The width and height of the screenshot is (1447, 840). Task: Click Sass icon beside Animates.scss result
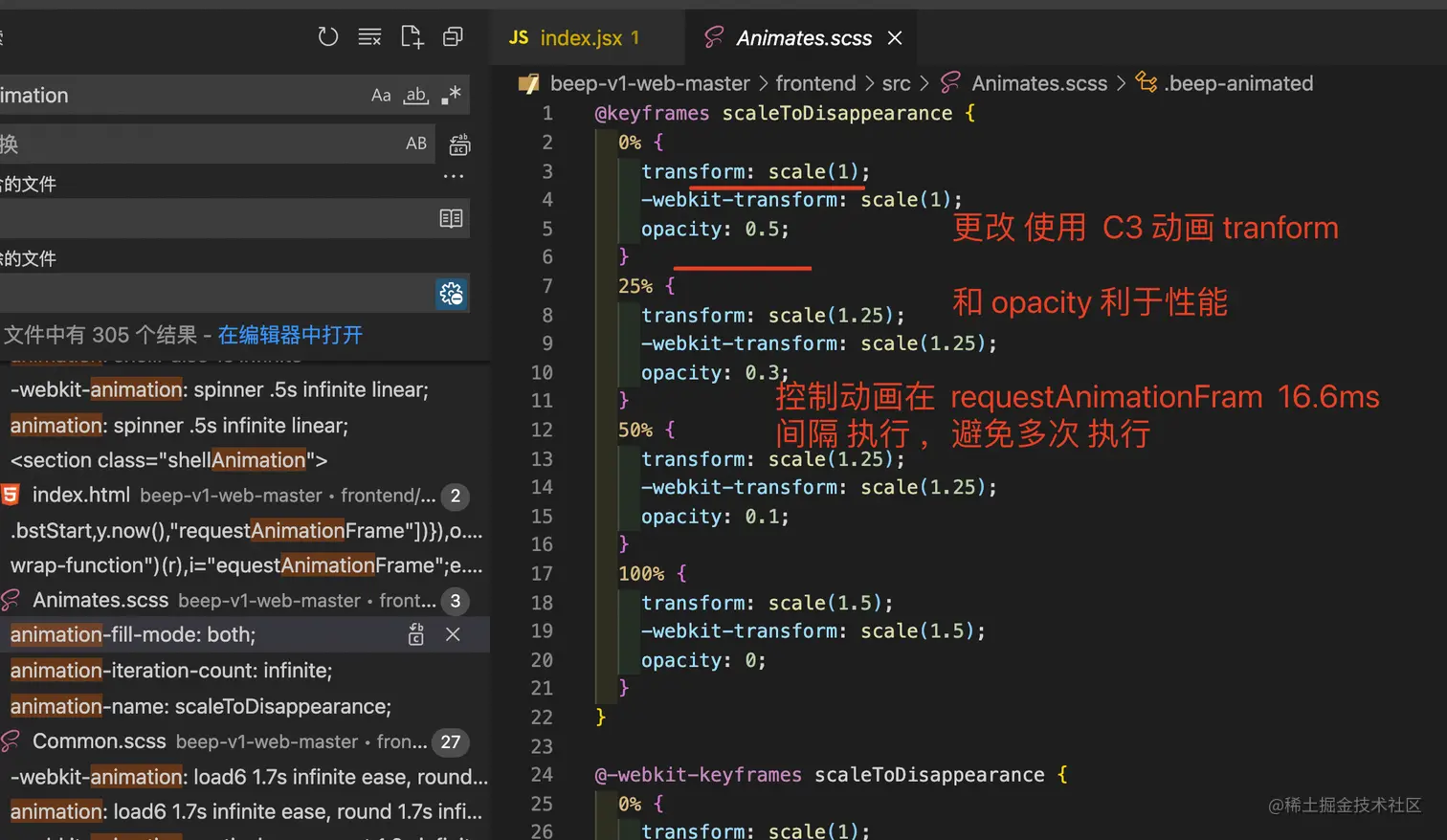click(x=11, y=601)
